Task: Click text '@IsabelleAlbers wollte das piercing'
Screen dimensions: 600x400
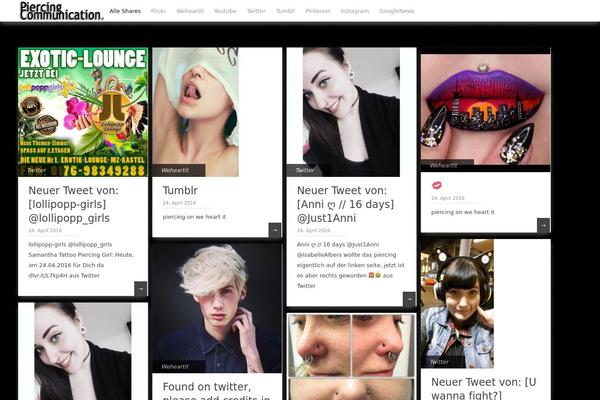Action: tap(347, 255)
